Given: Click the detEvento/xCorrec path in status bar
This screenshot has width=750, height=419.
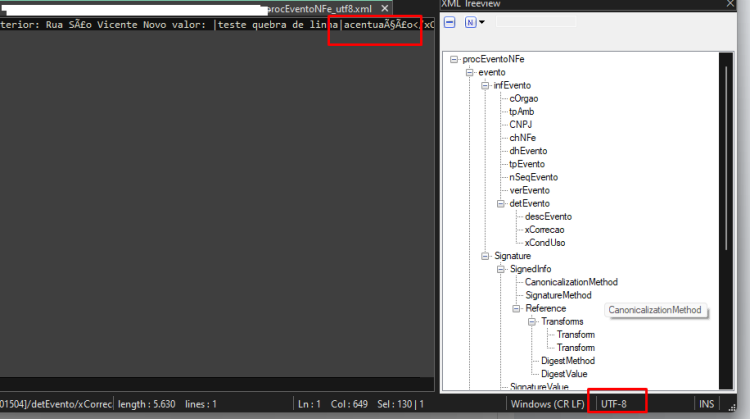Looking at the screenshot, I should click(55, 404).
